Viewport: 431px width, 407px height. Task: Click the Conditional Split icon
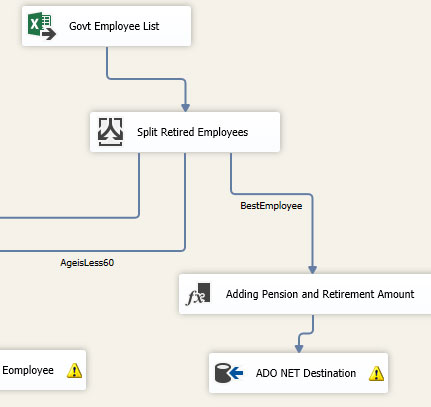(x=110, y=132)
